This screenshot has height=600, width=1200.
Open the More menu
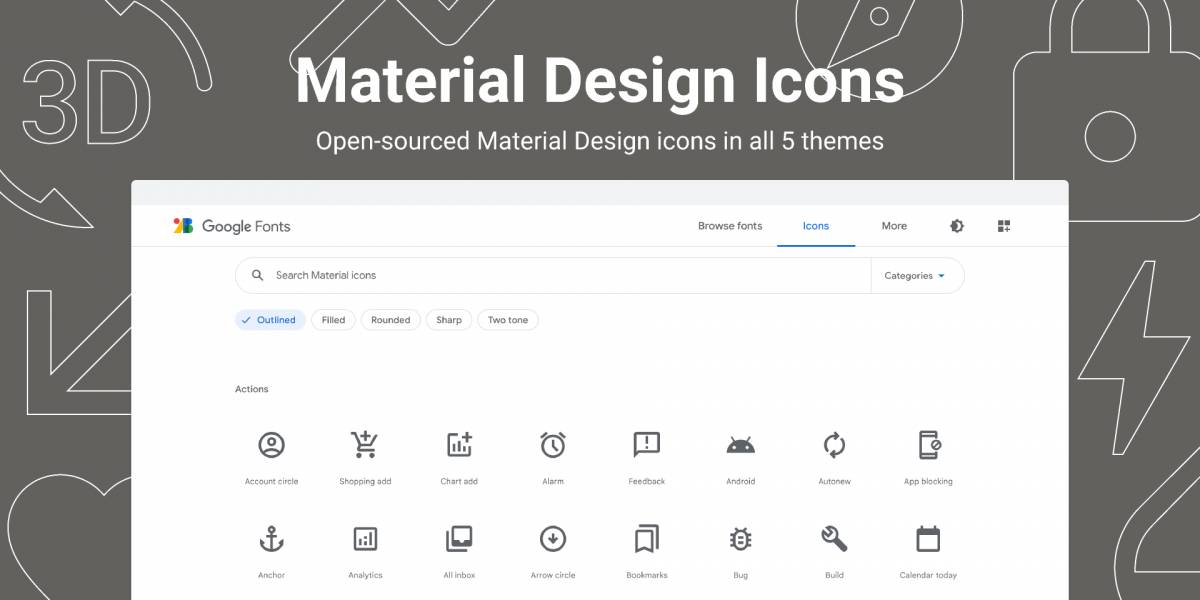893,226
